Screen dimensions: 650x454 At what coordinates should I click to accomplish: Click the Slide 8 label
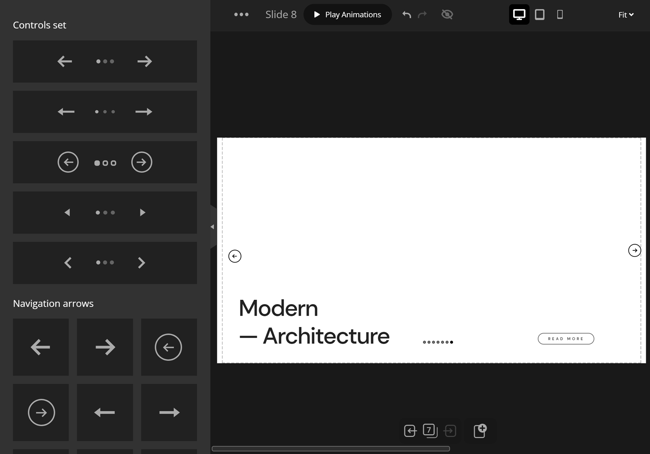281,15
